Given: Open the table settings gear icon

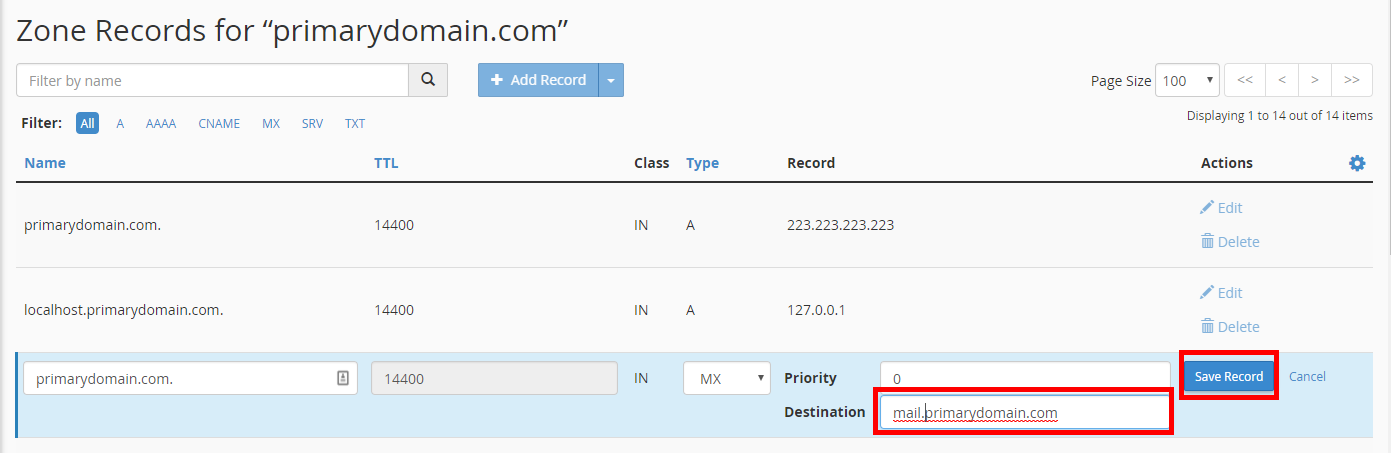Looking at the screenshot, I should pyautogui.click(x=1357, y=163).
